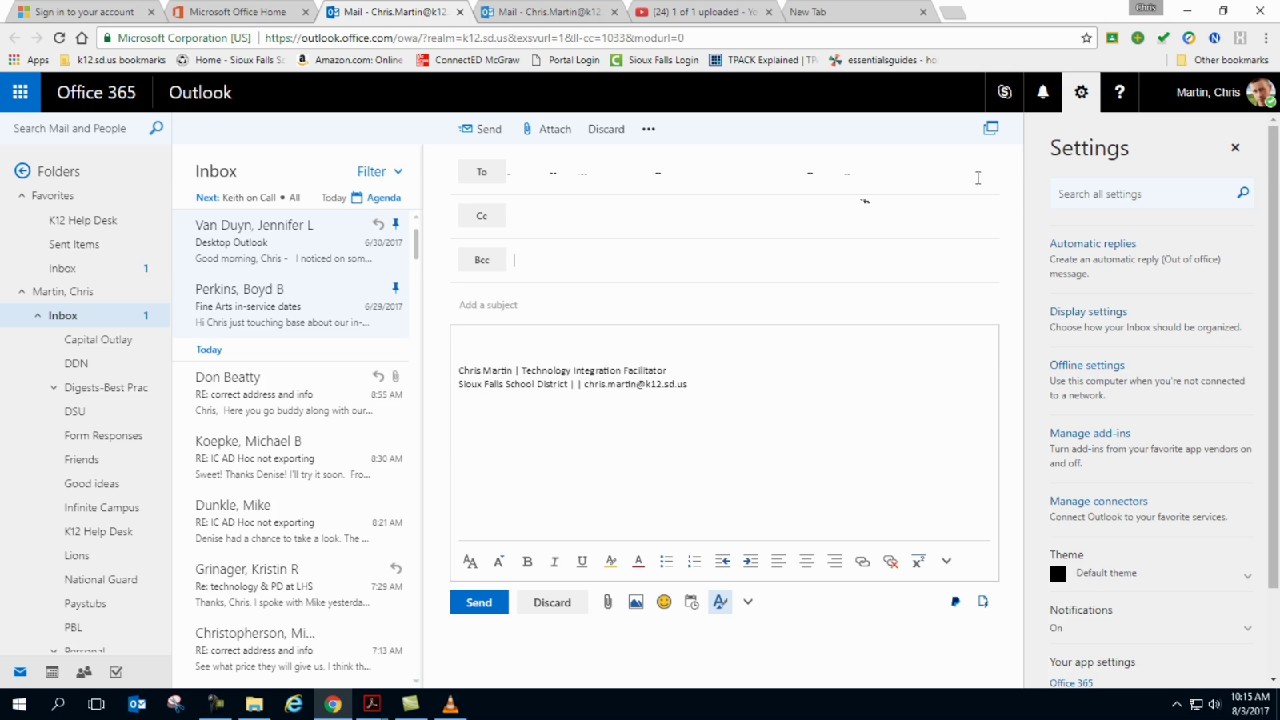Screen dimensions: 1280x720
Task: Open File Explorer from taskbar
Action: point(254,704)
